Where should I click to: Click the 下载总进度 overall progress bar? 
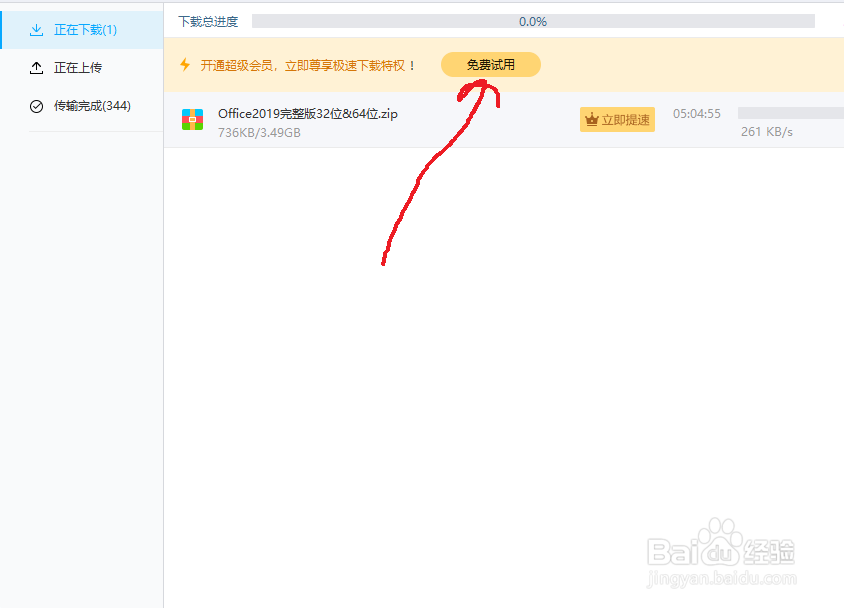533,21
